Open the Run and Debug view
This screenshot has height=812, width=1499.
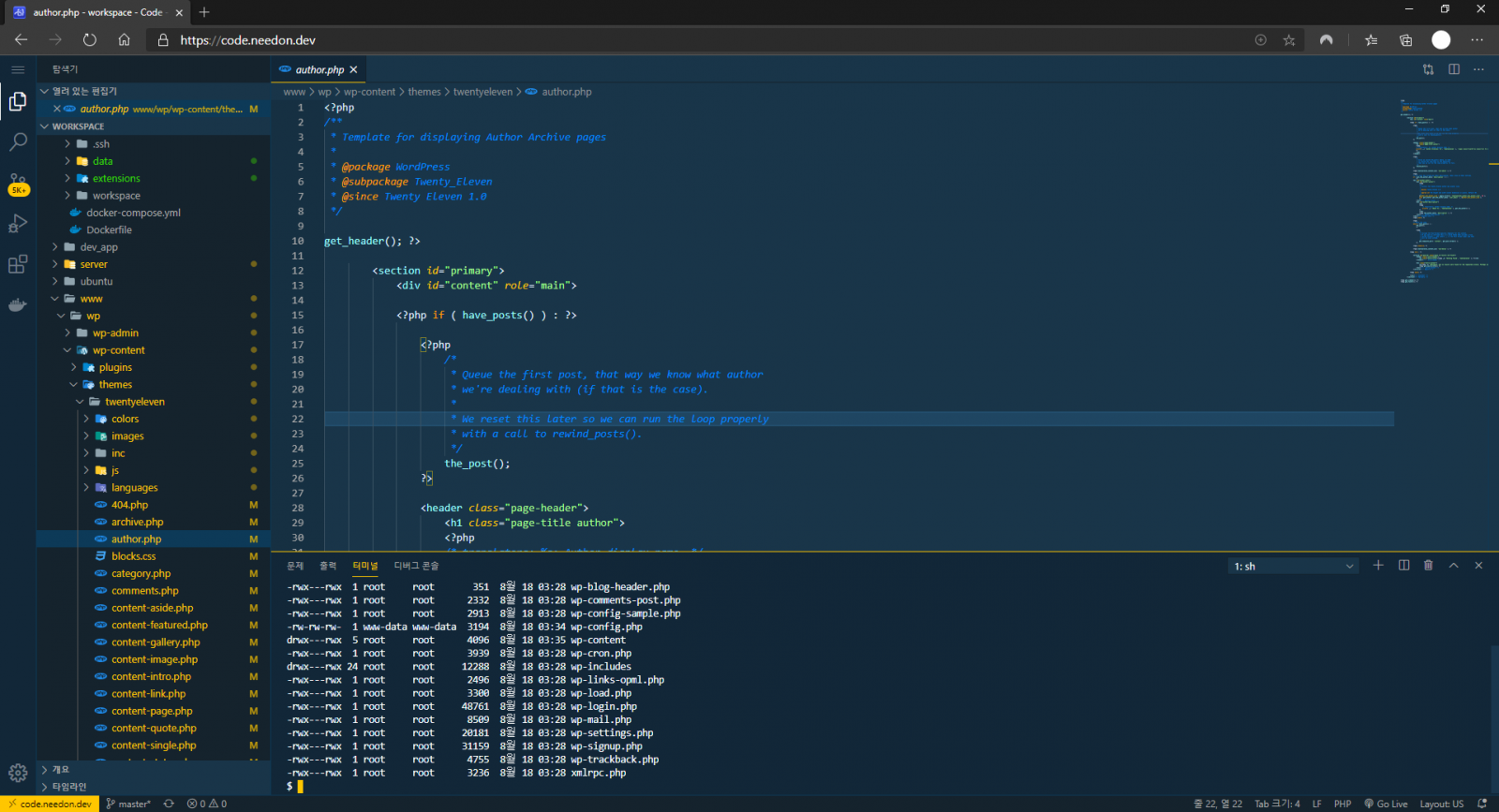pos(18,224)
